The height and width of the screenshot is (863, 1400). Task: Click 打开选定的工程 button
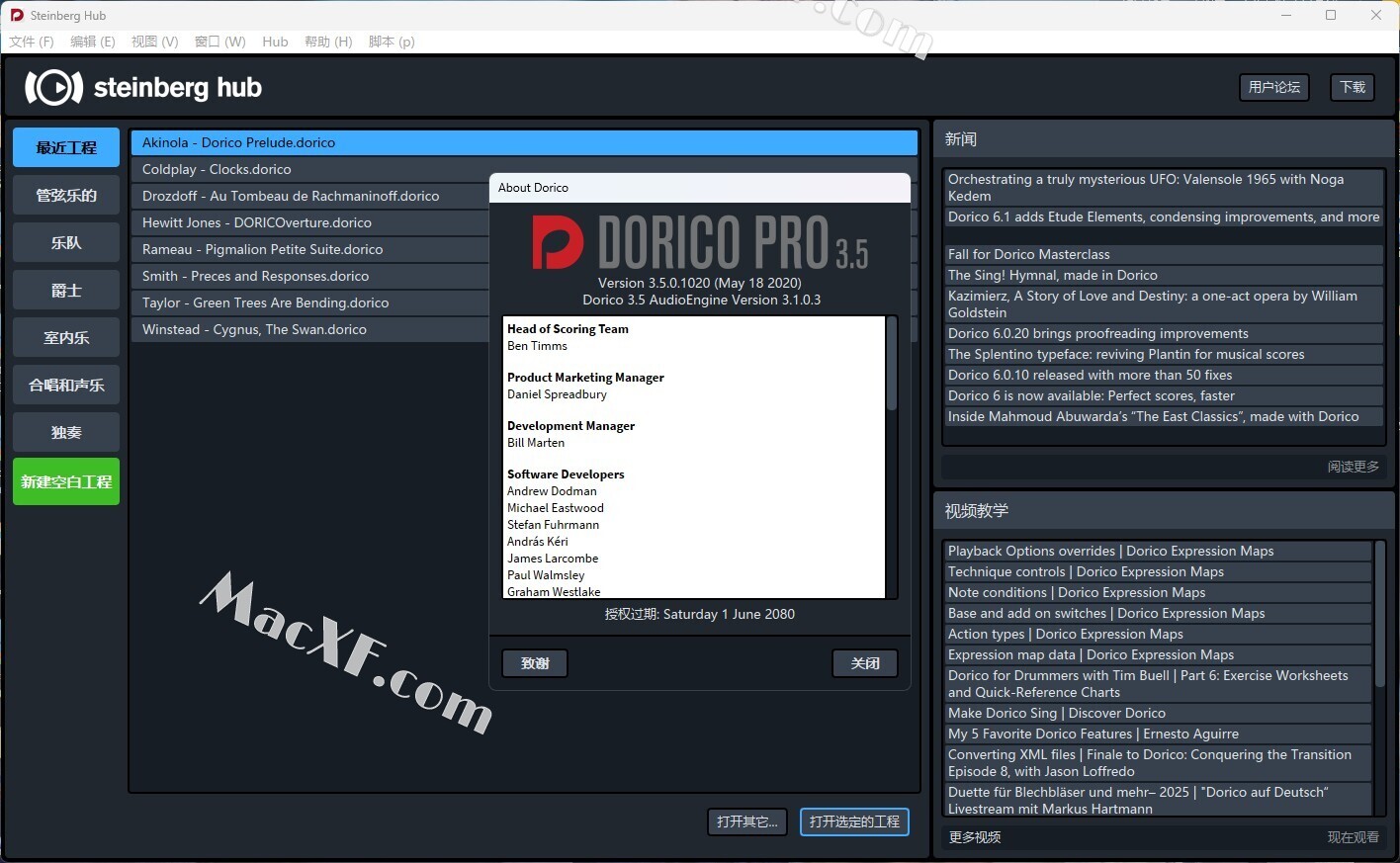(854, 821)
